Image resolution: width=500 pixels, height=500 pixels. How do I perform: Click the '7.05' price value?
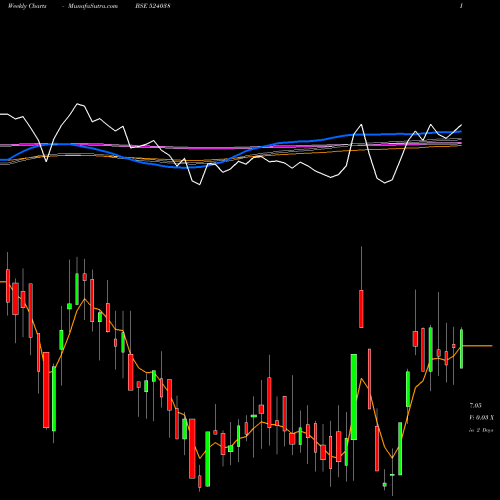tap(475, 406)
